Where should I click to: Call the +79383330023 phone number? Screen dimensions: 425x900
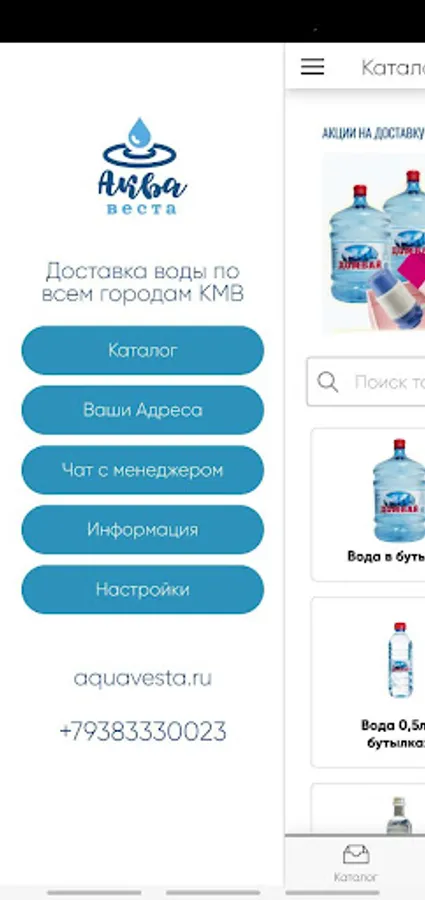(142, 731)
